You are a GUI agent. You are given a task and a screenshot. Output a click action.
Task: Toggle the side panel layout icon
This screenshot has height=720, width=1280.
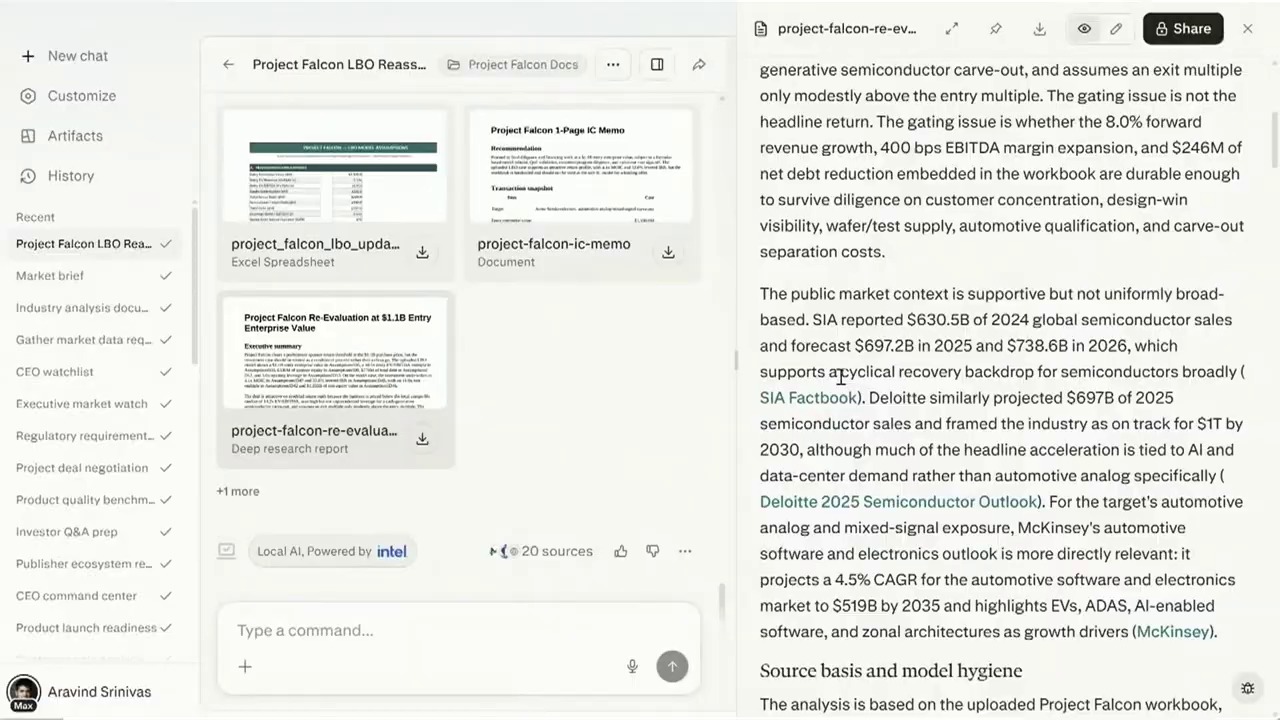(x=657, y=64)
